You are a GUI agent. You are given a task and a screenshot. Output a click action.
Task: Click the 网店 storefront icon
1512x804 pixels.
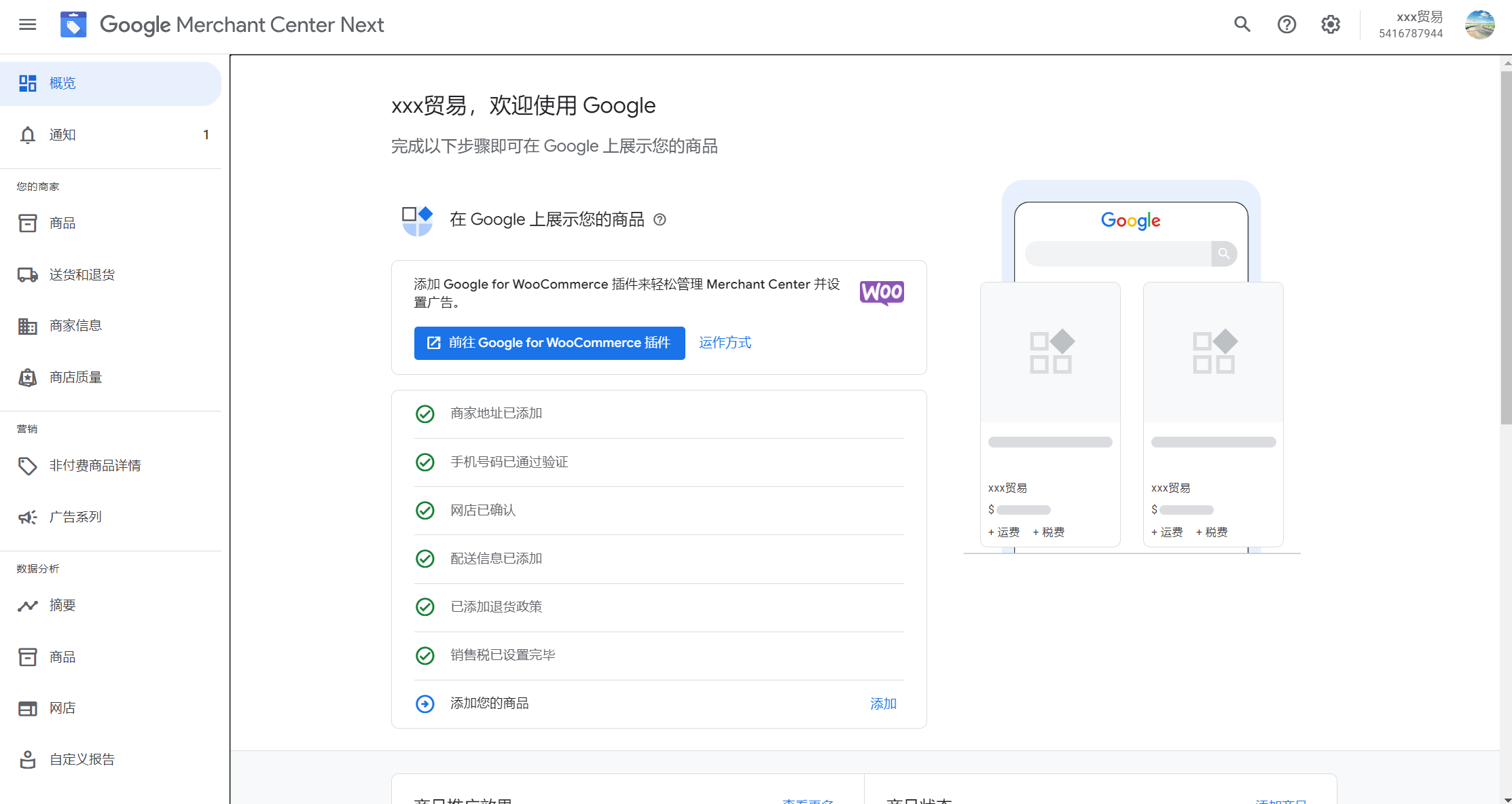[x=28, y=708]
